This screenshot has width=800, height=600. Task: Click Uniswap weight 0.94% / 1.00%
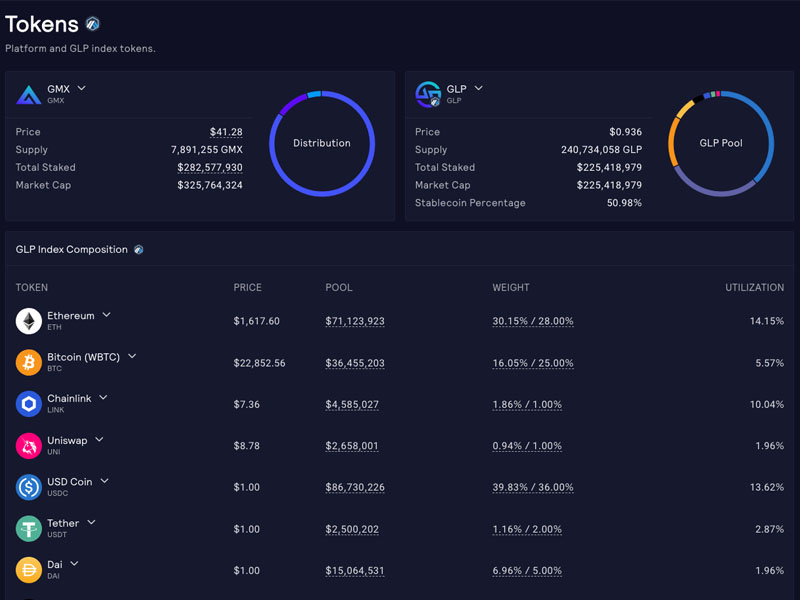click(x=527, y=446)
